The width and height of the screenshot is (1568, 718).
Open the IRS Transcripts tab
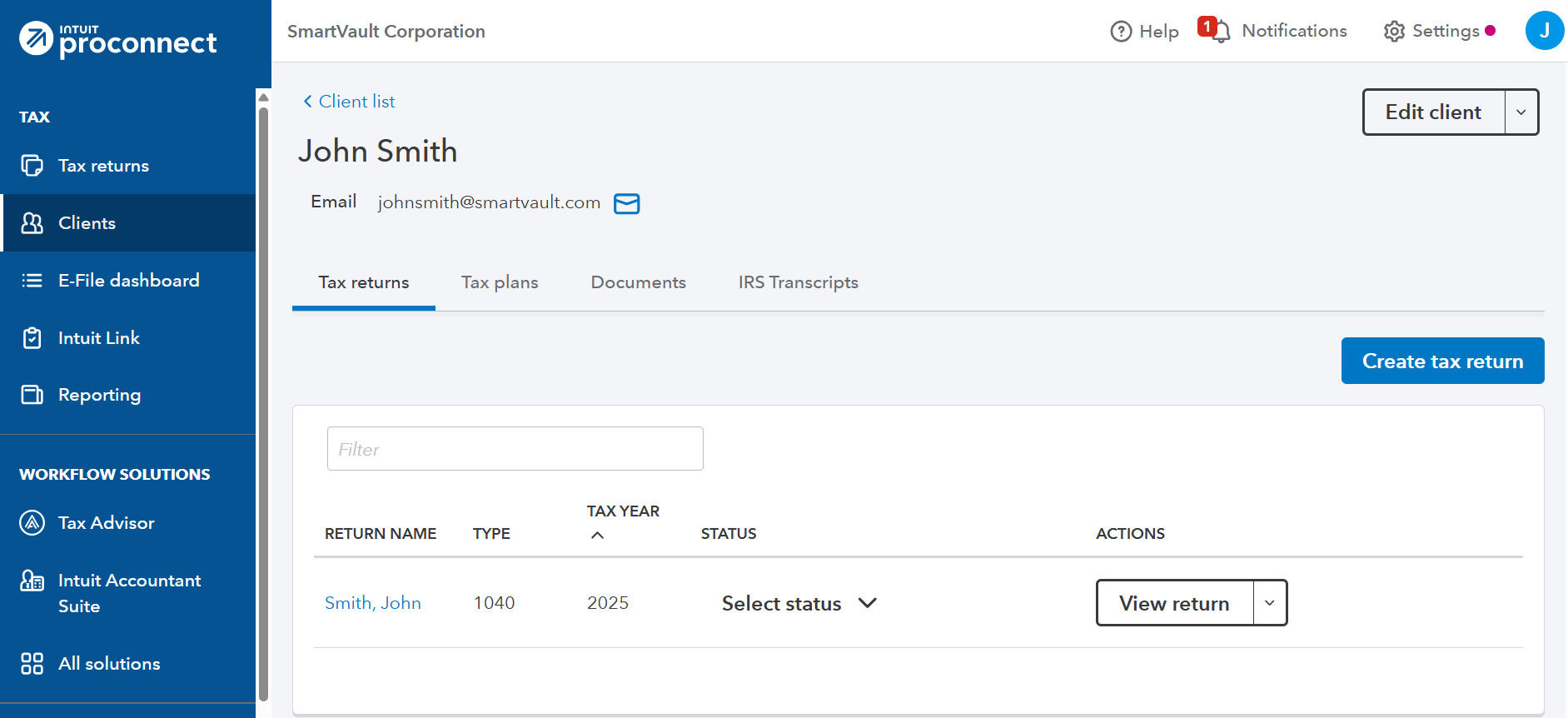click(x=798, y=282)
